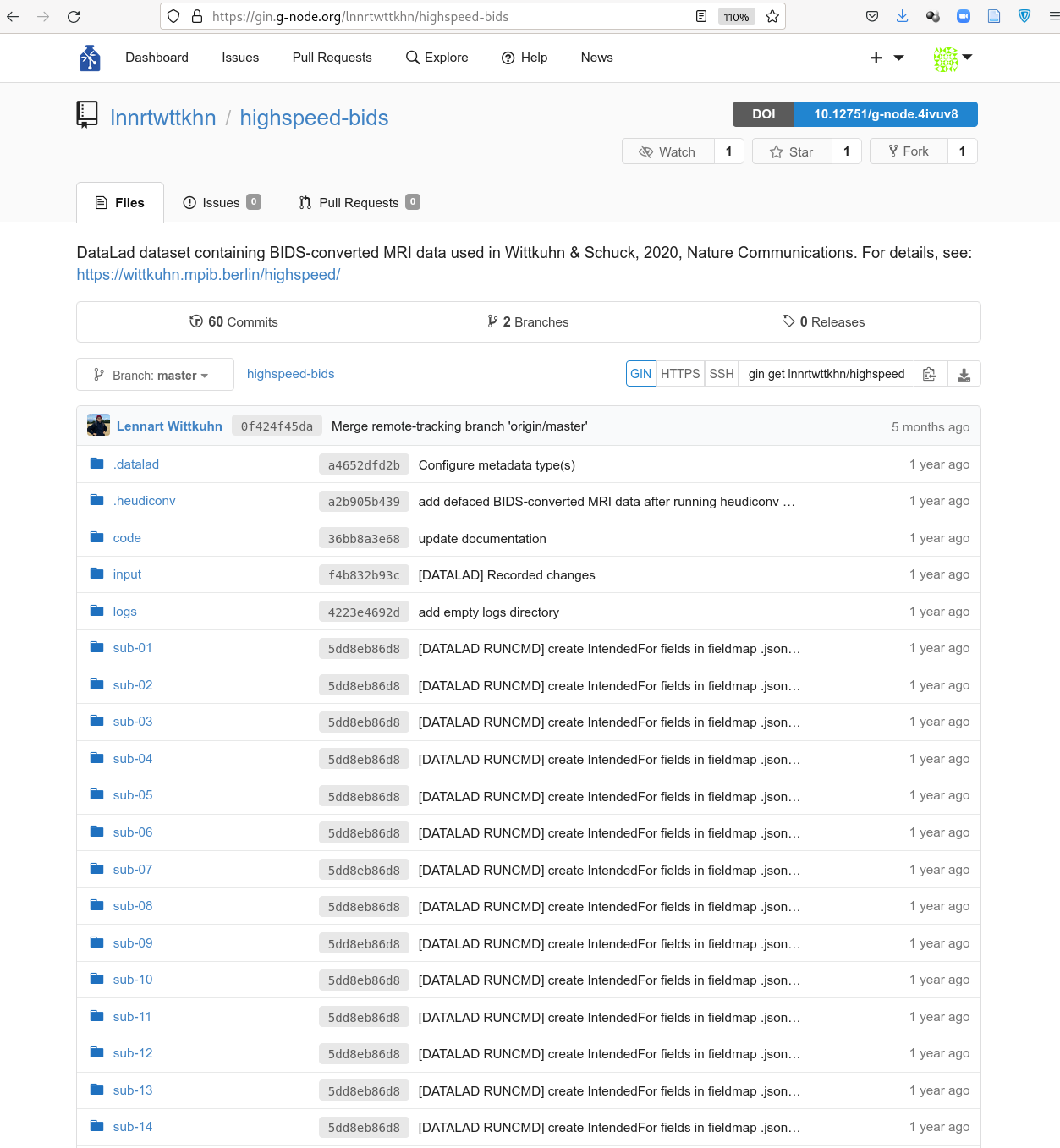Click Lennart Wittkuhn's avatar thumbnail
Image resolution: width=1060 pixels, height=1148 pixels.
click(x=98, y=426)
